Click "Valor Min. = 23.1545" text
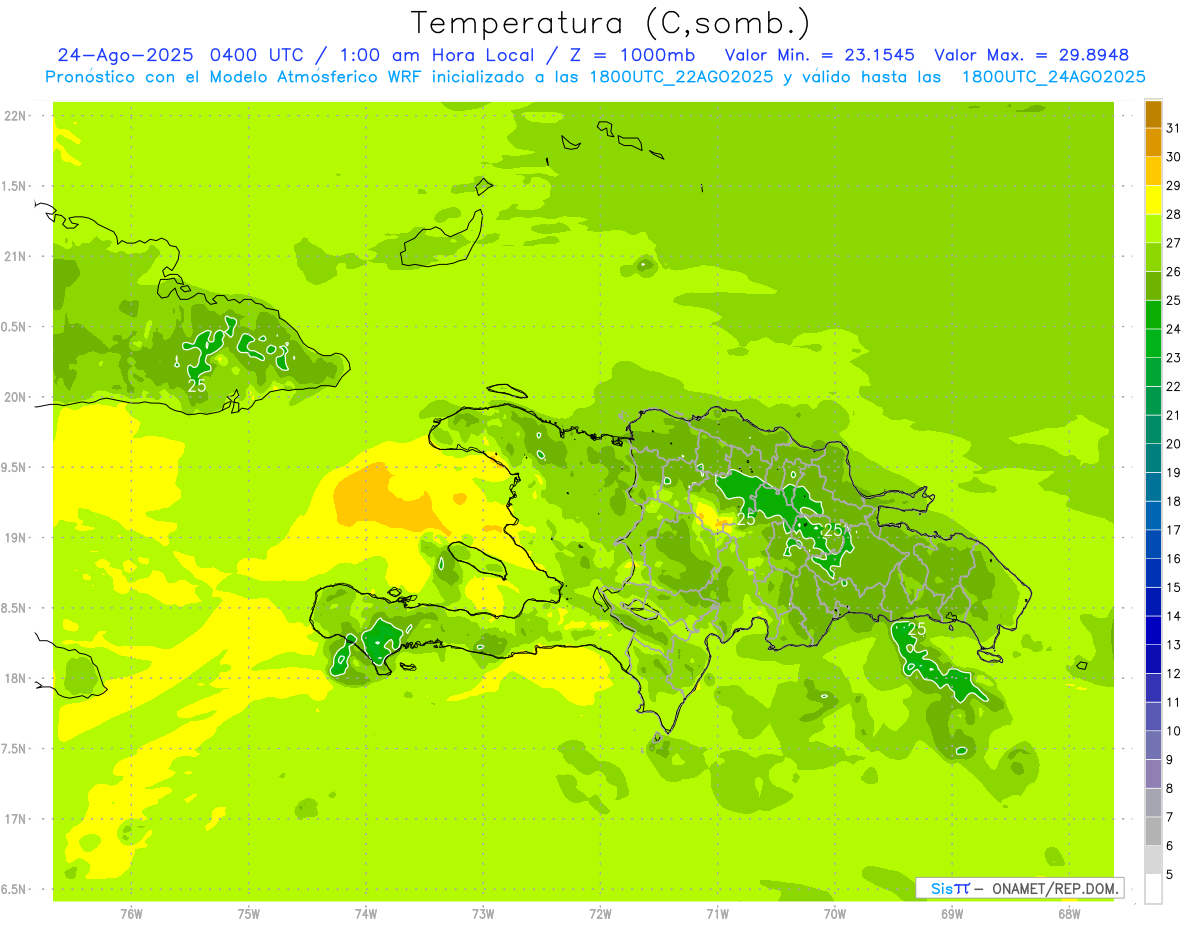The width and height of the screenshot is (1200, 927). (819, 55)
